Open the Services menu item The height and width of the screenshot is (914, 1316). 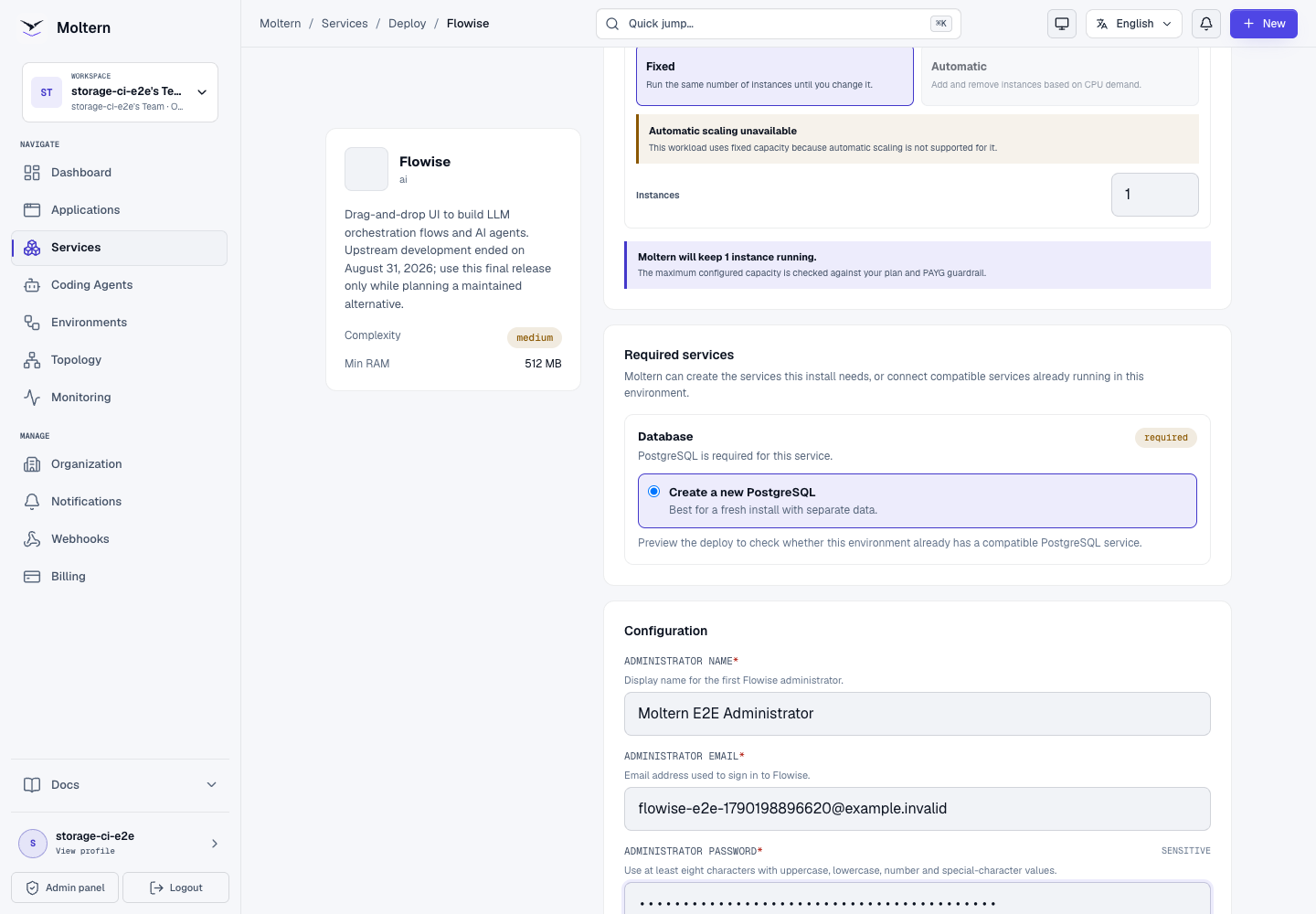click(x=120, y=248)
